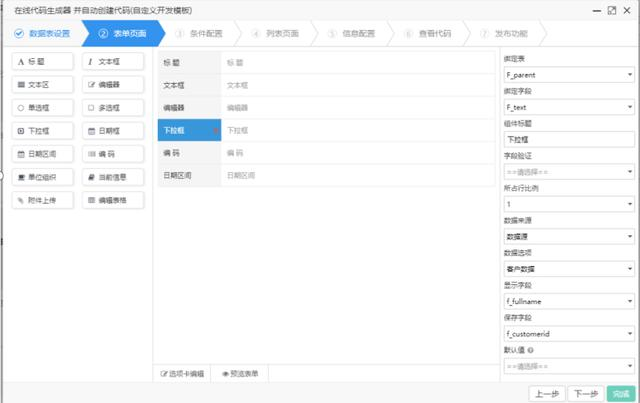Add a 日期框 date component

[x=113, y=131]
